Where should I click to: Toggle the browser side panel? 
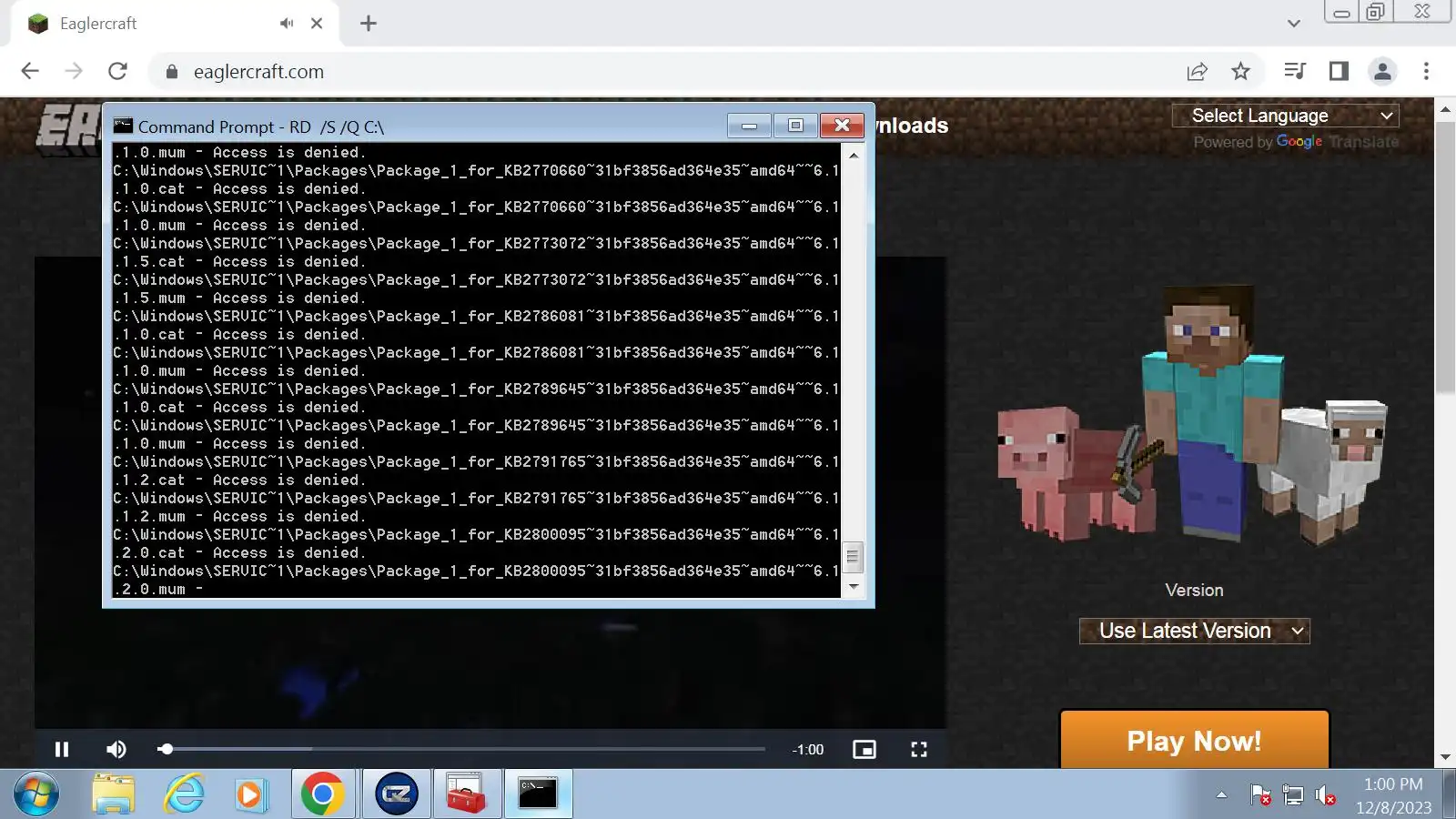tap(1339, 71)
